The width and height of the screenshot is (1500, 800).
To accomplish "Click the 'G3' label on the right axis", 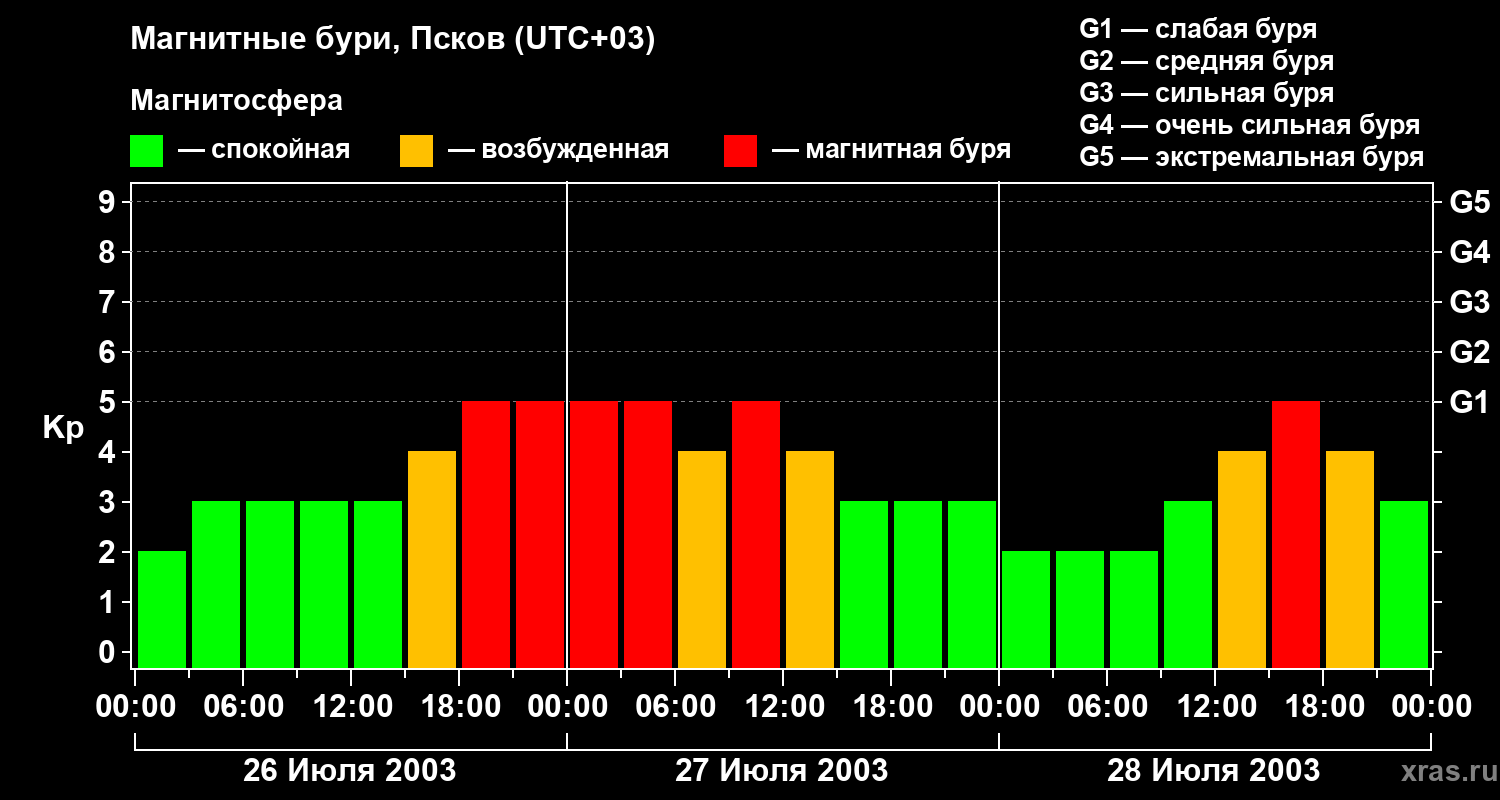I will [1470, 302].
